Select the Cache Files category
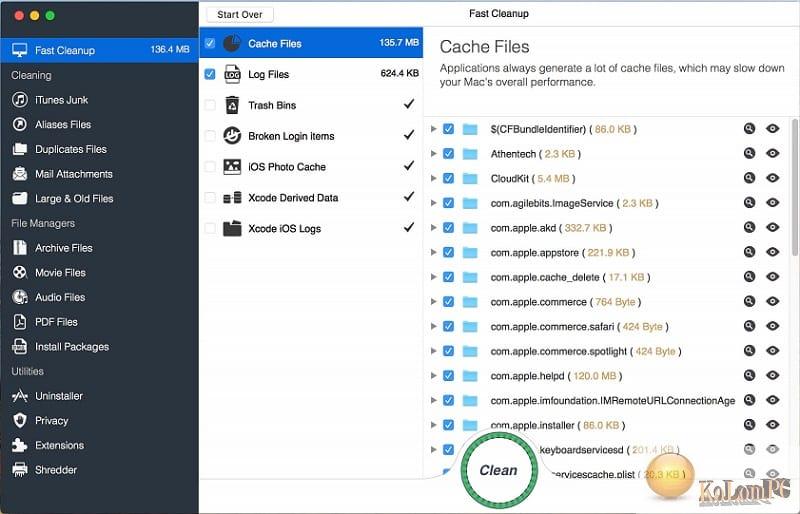 click(311, 43)
